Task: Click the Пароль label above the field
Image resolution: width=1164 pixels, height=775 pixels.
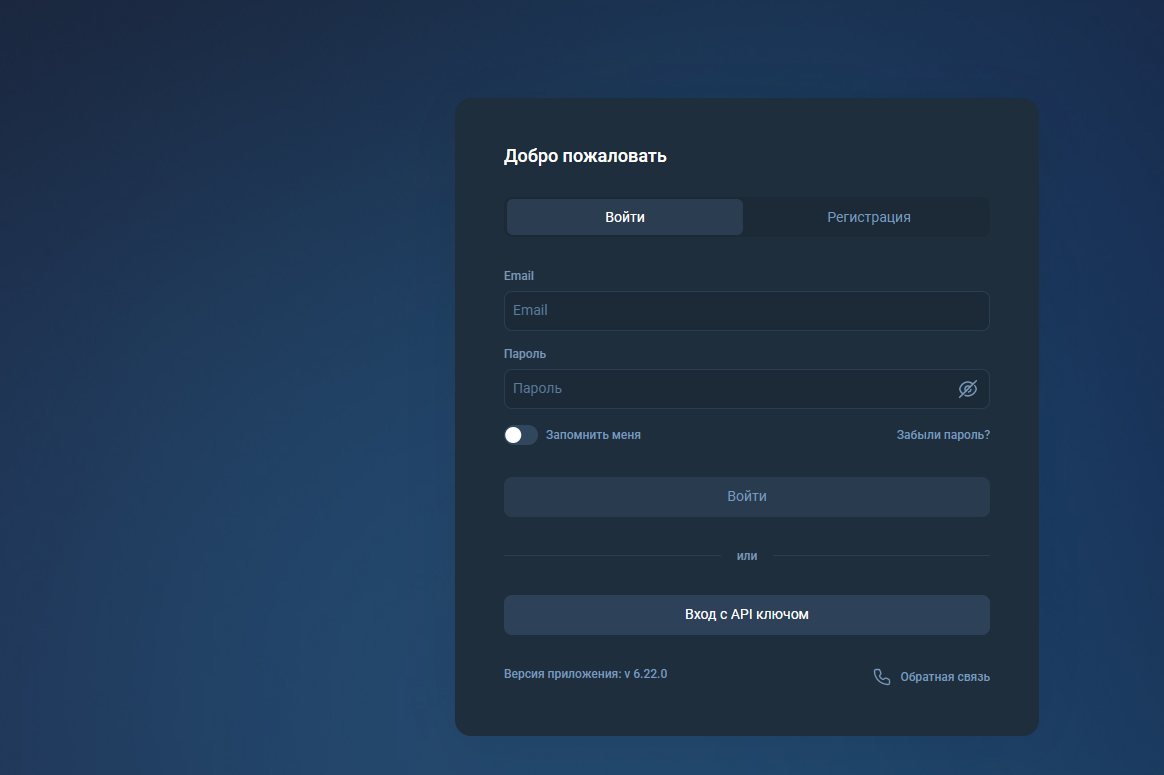Action: 525,354
